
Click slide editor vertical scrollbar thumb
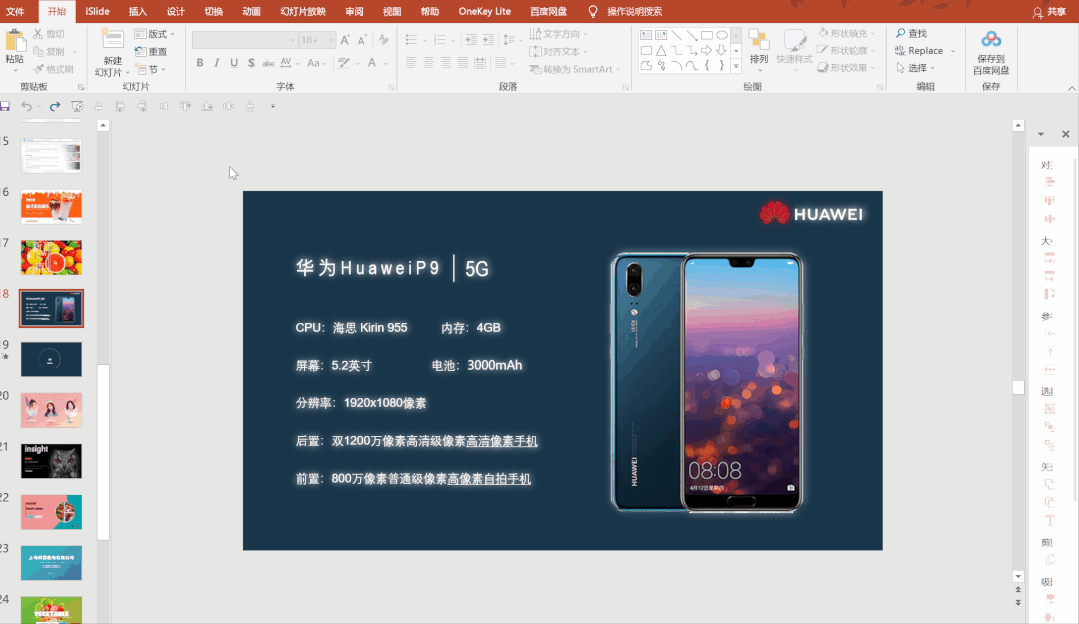[1018, 387]
